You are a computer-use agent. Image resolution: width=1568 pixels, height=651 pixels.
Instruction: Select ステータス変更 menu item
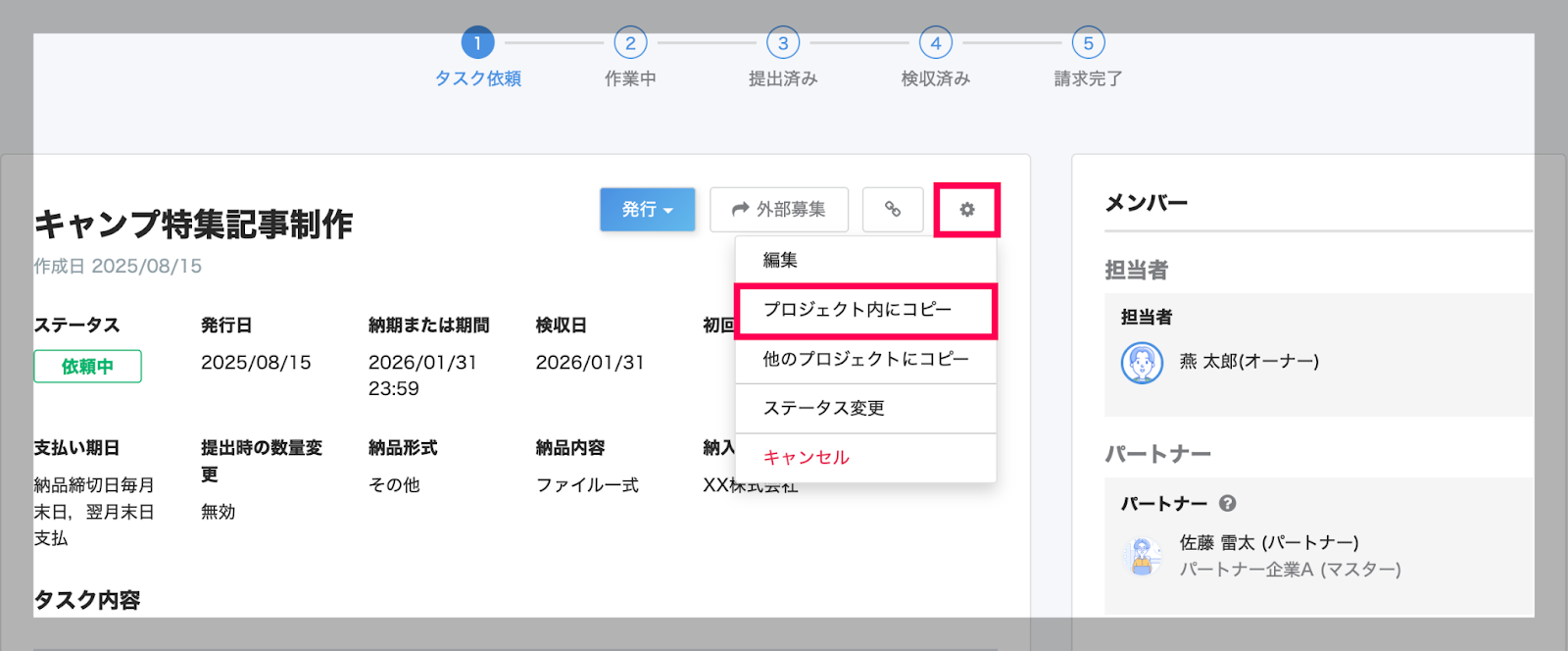865,408
